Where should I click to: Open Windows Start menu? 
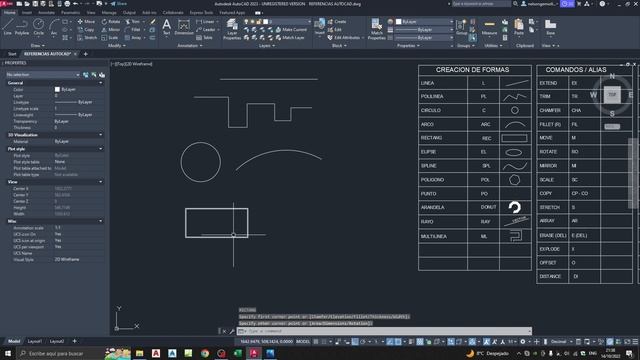[7, 353]
